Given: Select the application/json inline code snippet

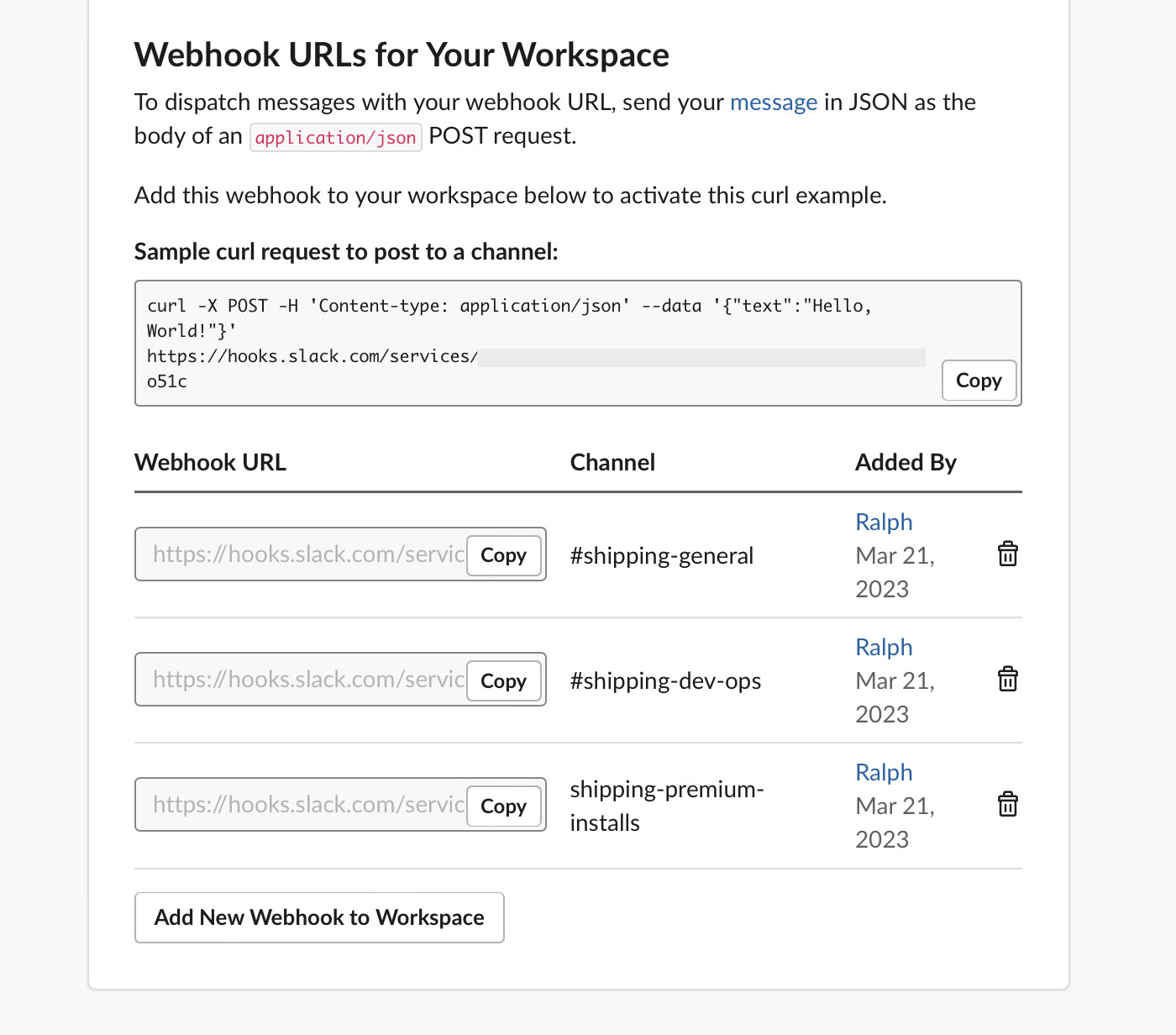Looking at the screenshot, I should click(335, 137).
